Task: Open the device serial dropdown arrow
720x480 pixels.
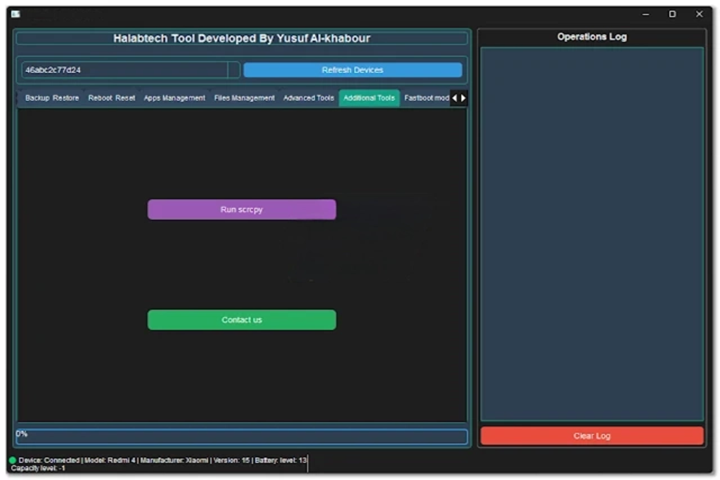Action: click(x=234, y=70)
